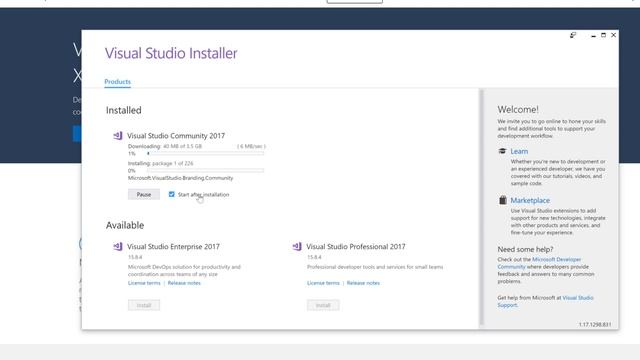The height and width of the screenshot is (360, 640).
Task: Click the Welcome! heading
Action: tap(518, 109)
